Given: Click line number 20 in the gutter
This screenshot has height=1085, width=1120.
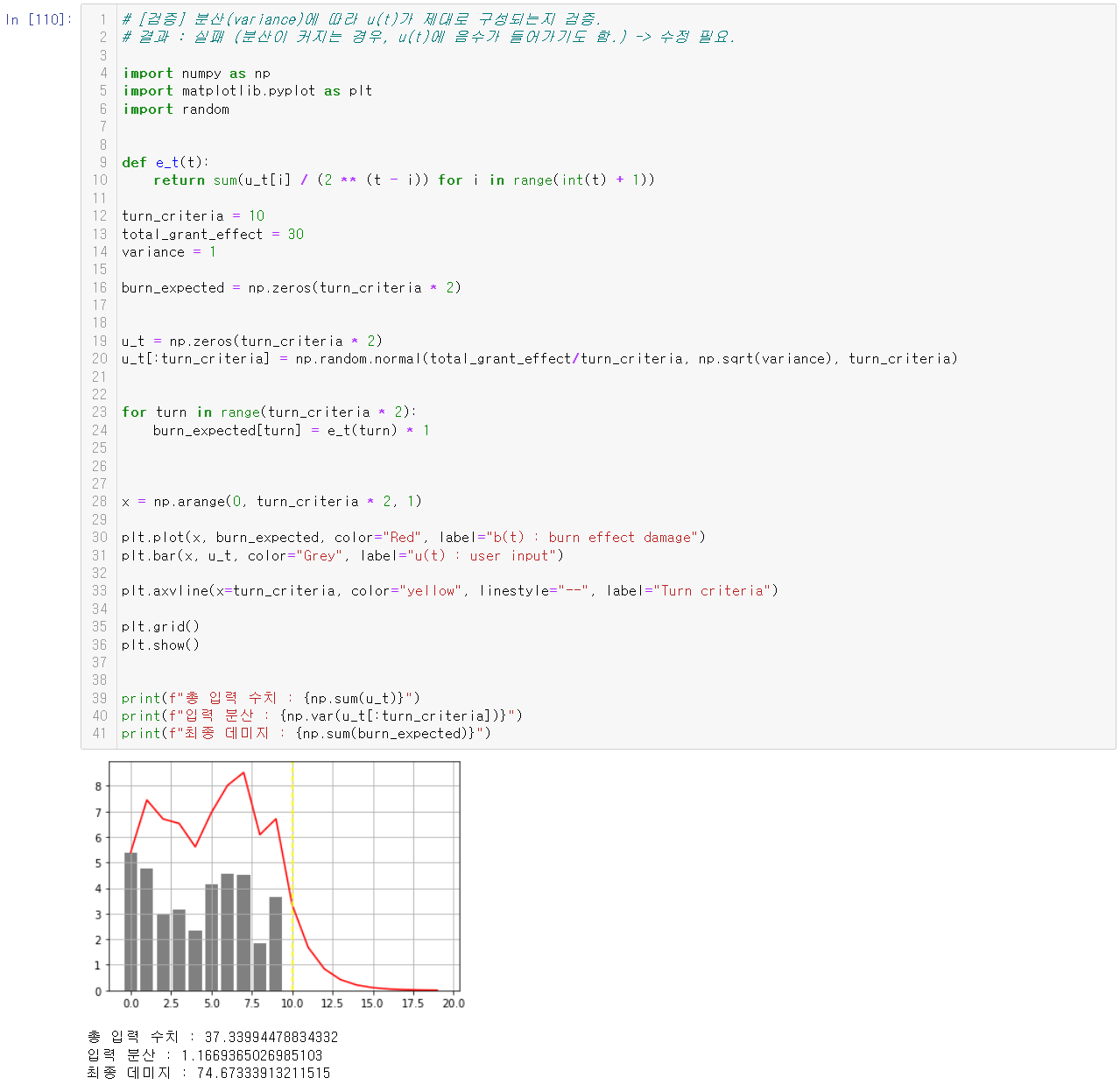Looking at the screenshot, I should point(99,359).
